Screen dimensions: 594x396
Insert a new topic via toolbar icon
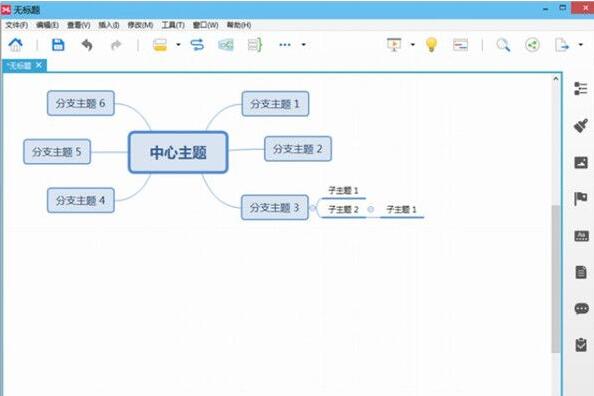(160, 45)
